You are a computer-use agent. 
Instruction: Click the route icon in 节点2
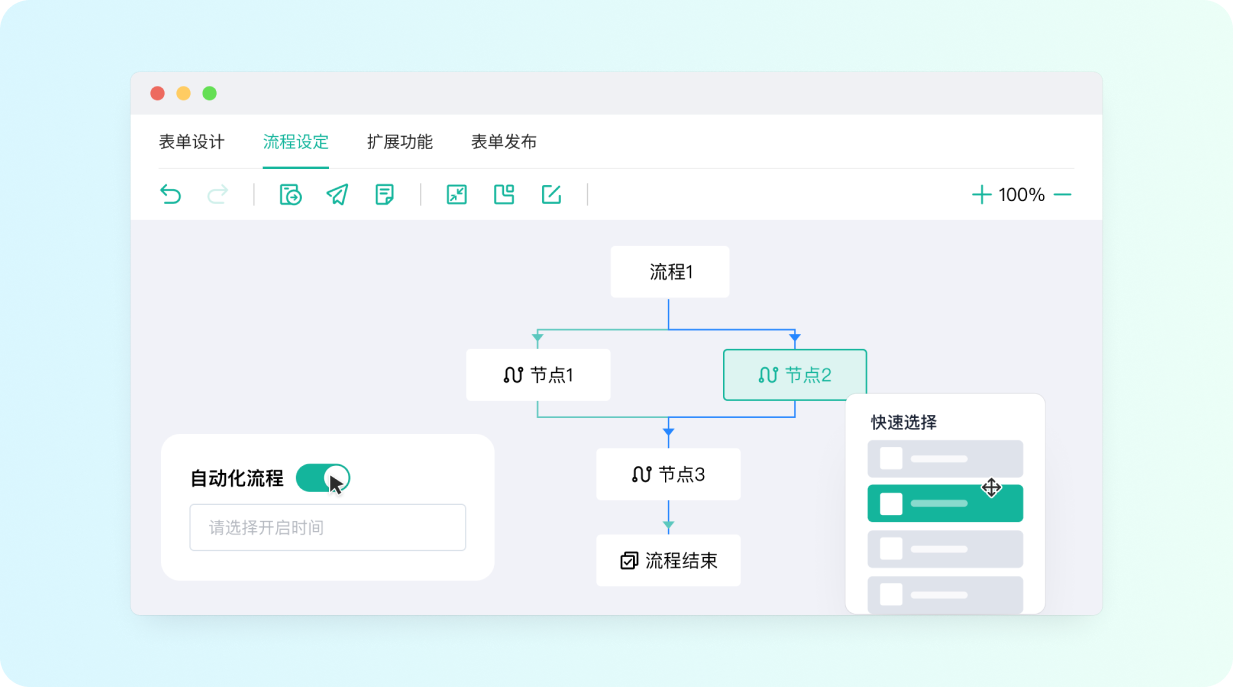pyautogui.click(x=768, y=375)
